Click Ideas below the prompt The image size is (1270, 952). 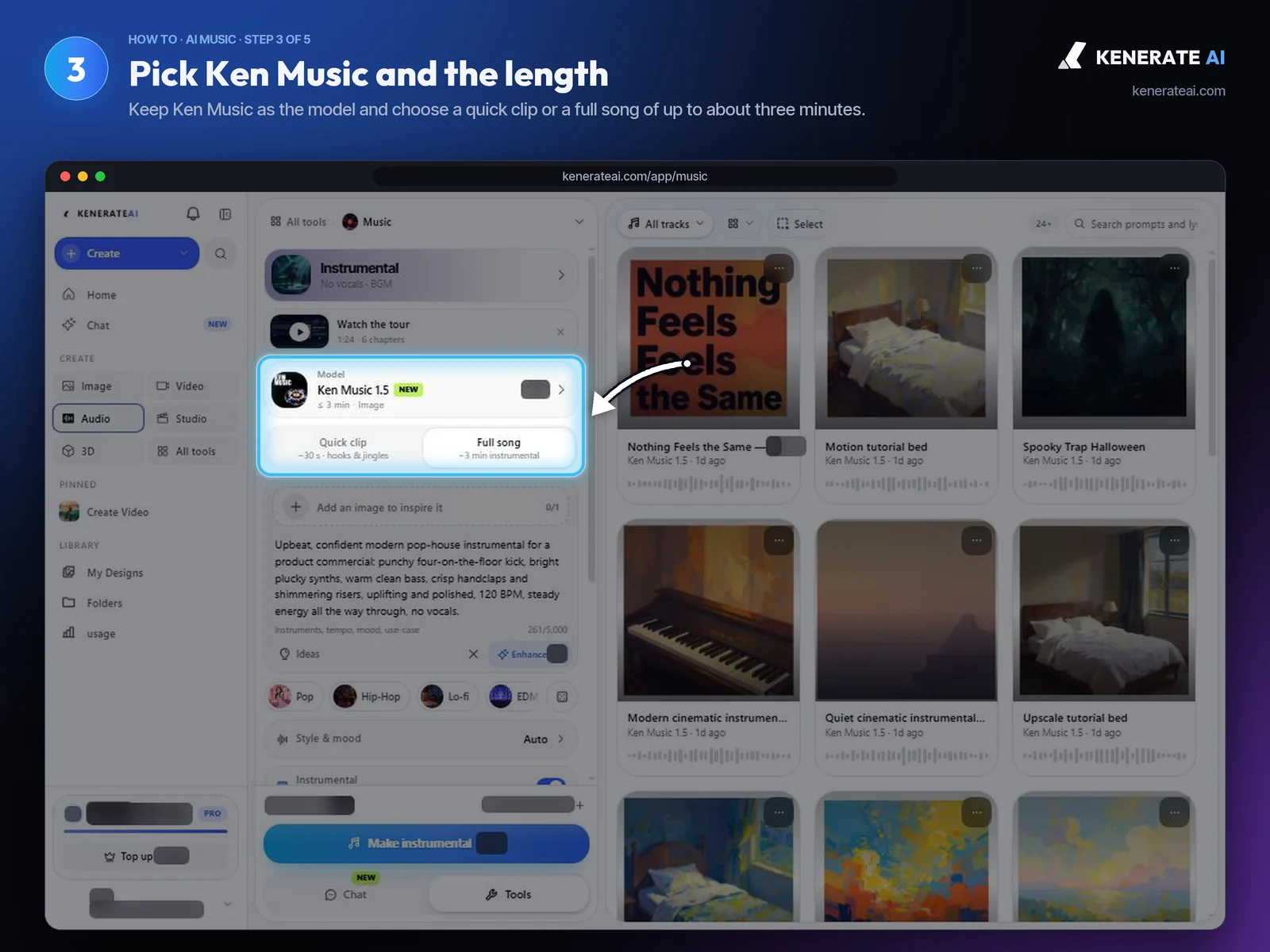300,654
